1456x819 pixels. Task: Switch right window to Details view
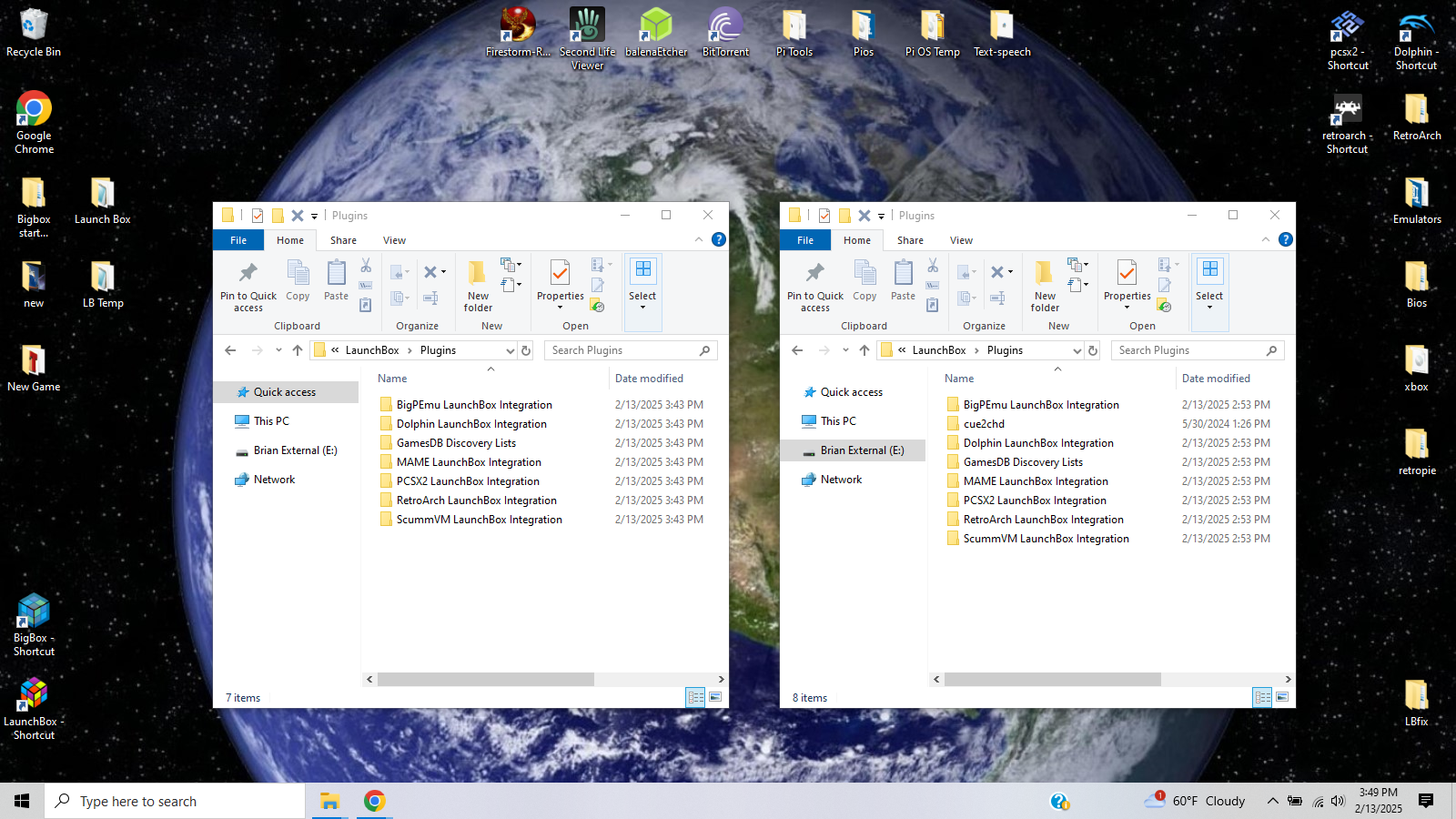point(1263,697)
